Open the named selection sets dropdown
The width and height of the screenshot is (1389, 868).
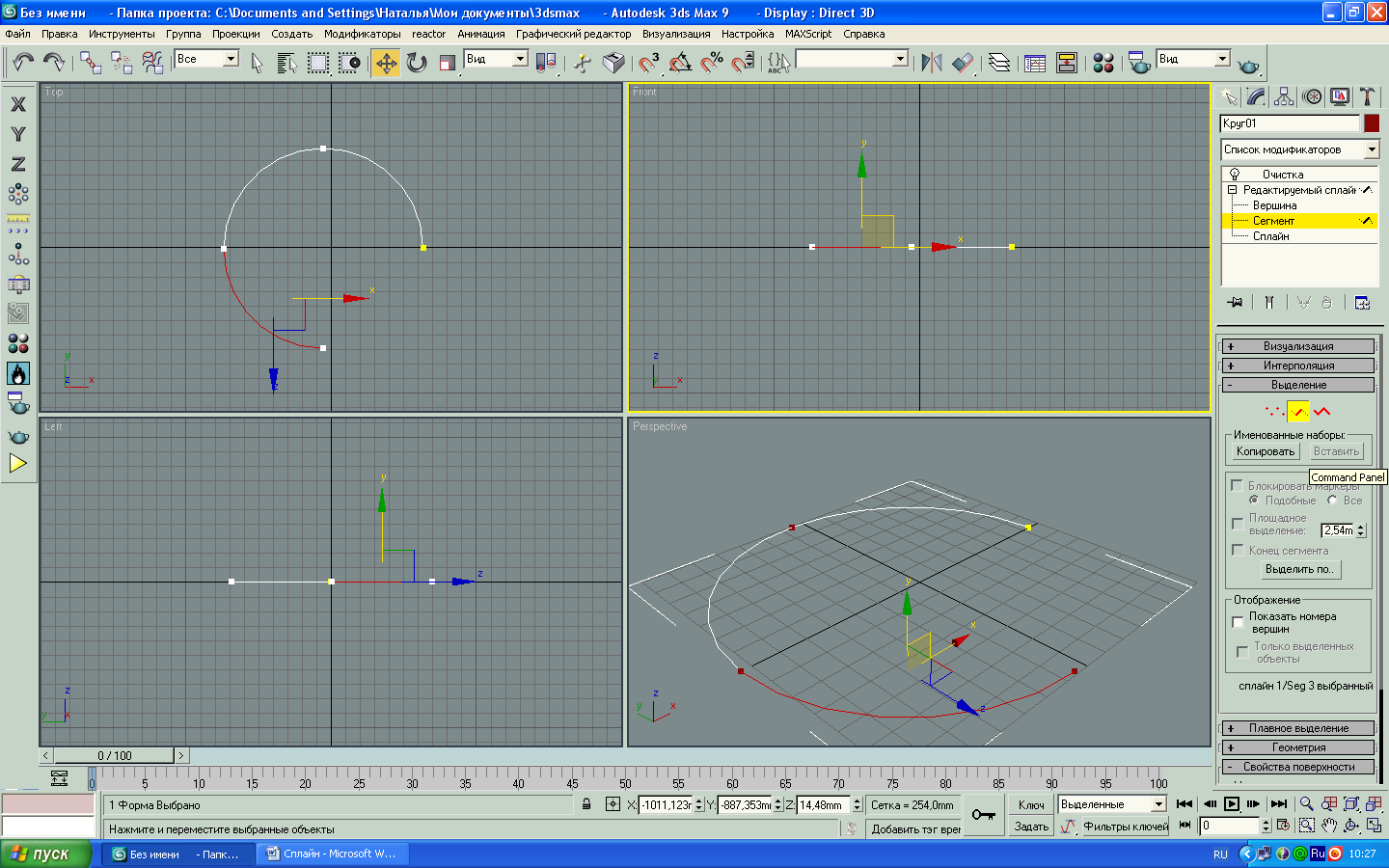pyautogui.click(x=852, y=59)
